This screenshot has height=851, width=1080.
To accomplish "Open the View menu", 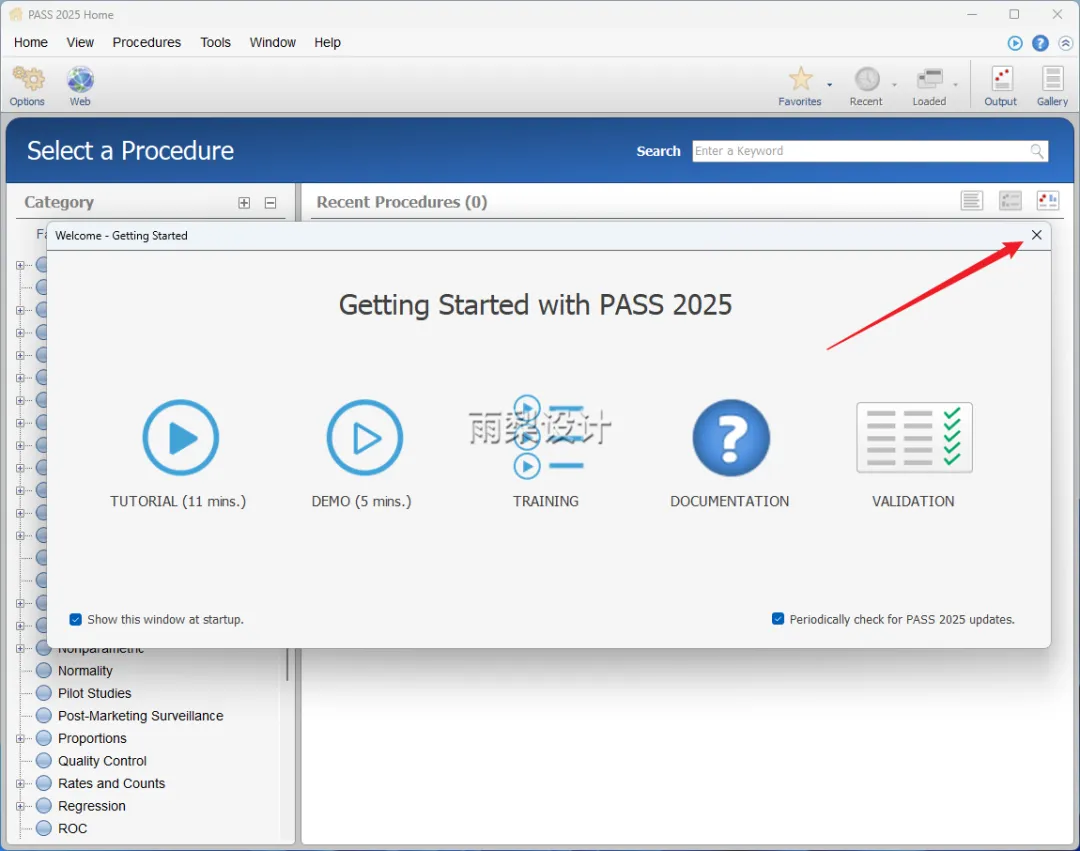I will [80, 43].
